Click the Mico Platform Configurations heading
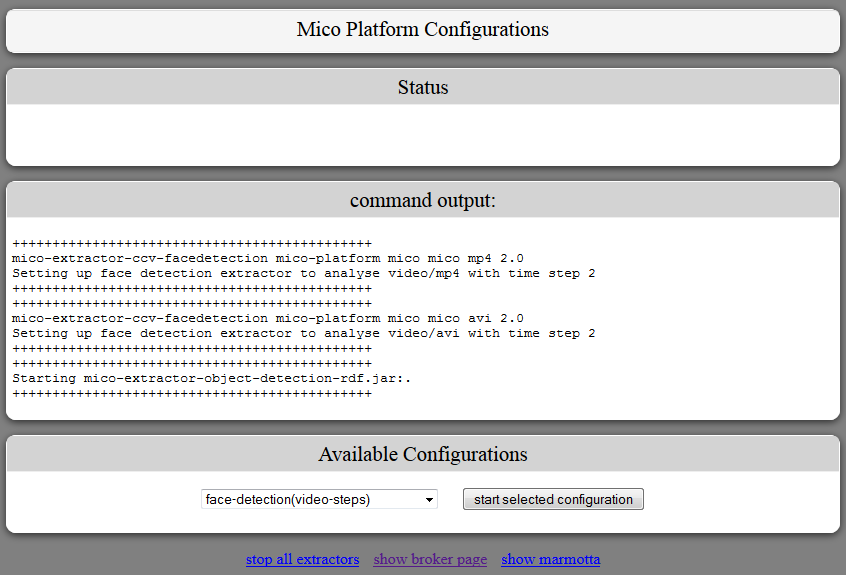This screenshot has width=846, height=575. [422, 30]
